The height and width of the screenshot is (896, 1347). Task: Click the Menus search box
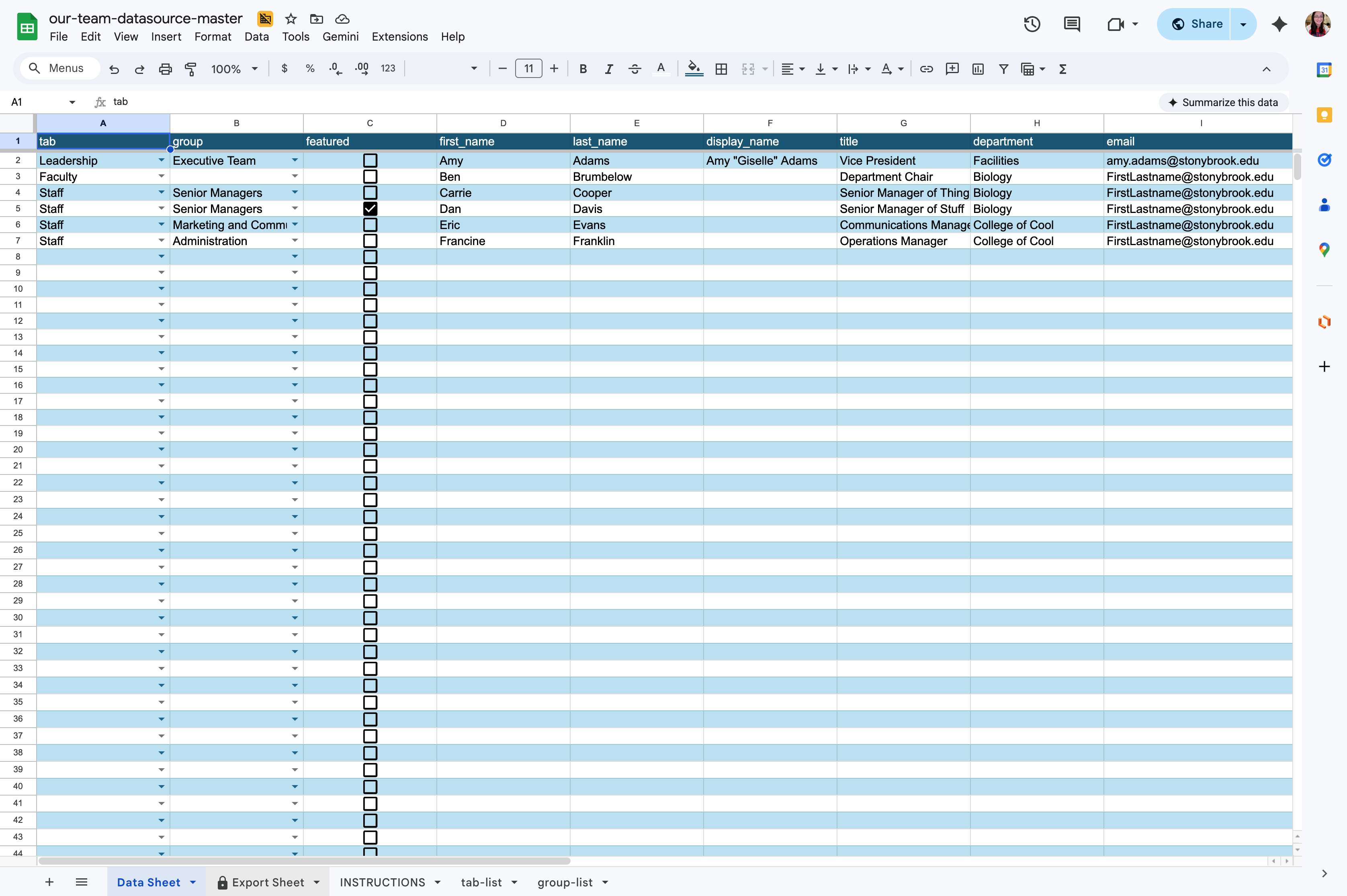coord(60,69)
